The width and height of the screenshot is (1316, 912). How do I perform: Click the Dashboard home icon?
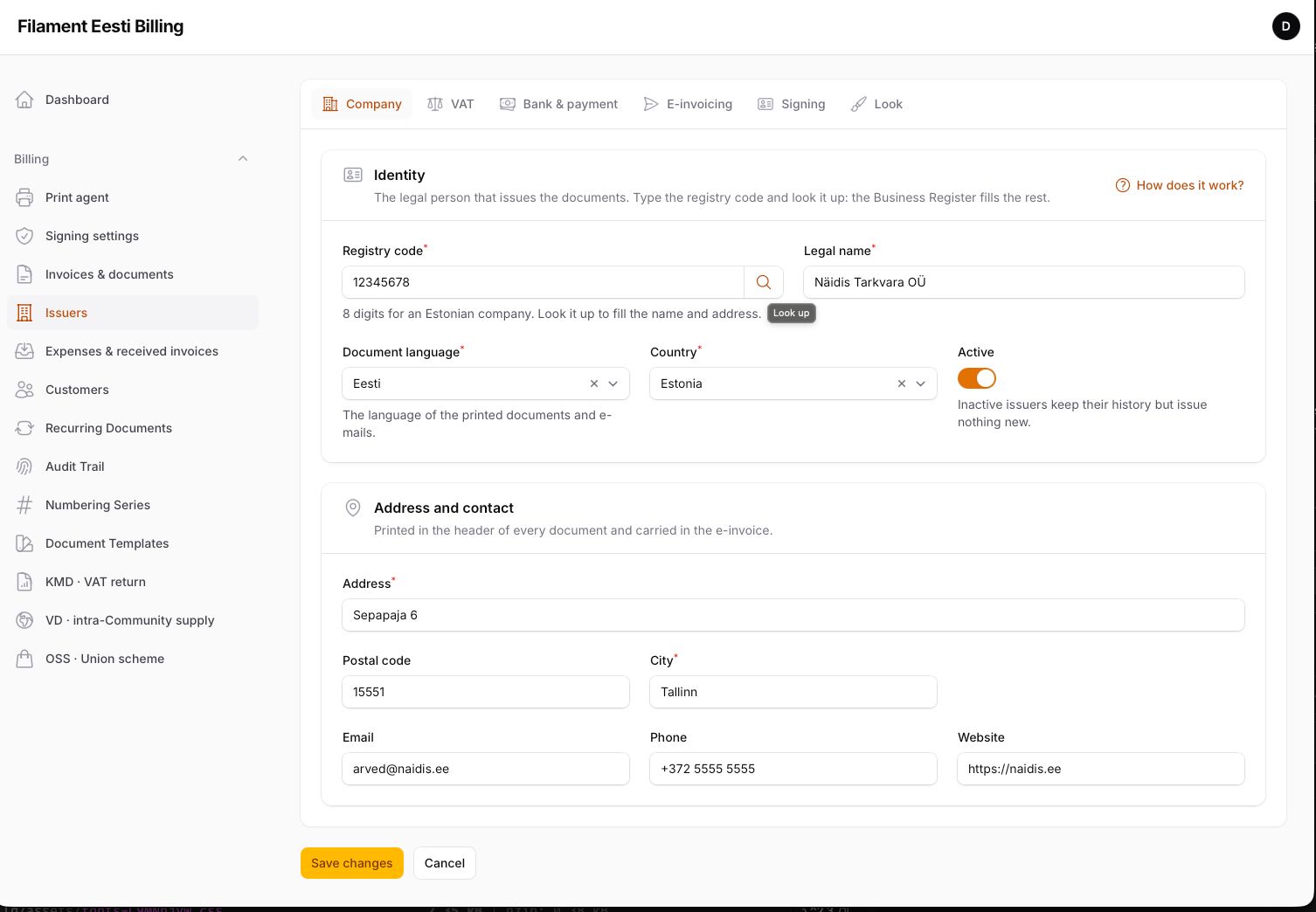click(24, 100)
